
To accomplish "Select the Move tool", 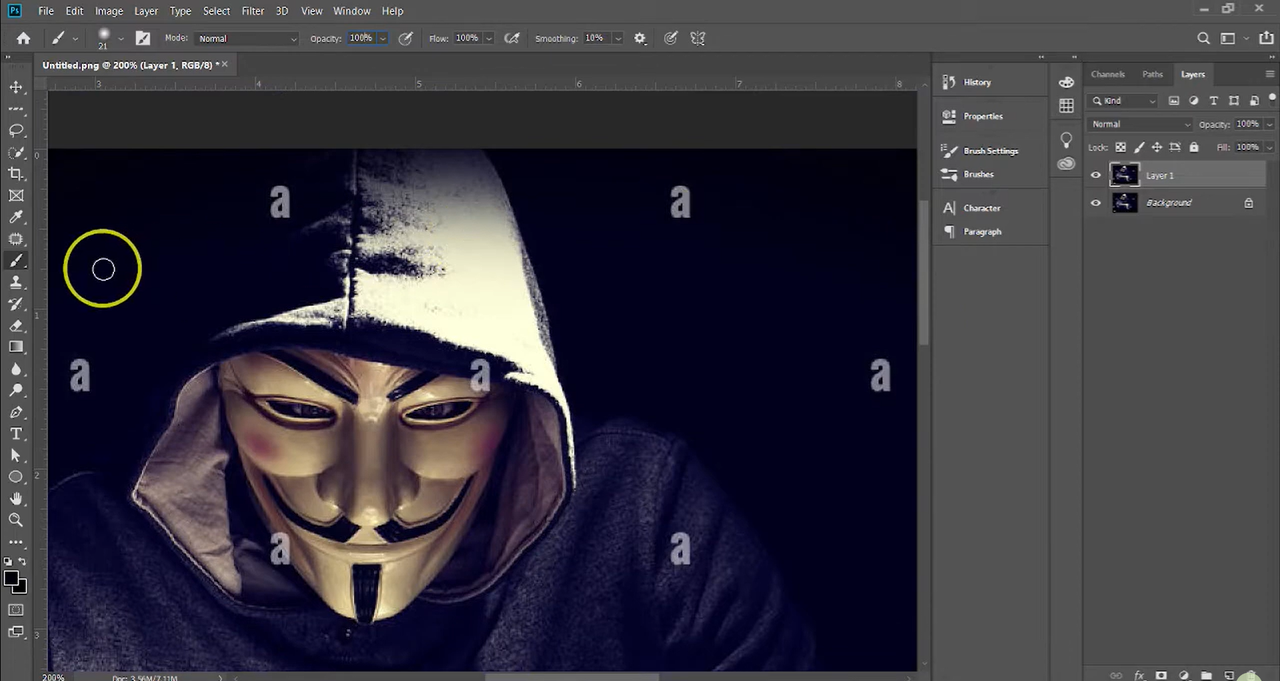I will (16, 88).
